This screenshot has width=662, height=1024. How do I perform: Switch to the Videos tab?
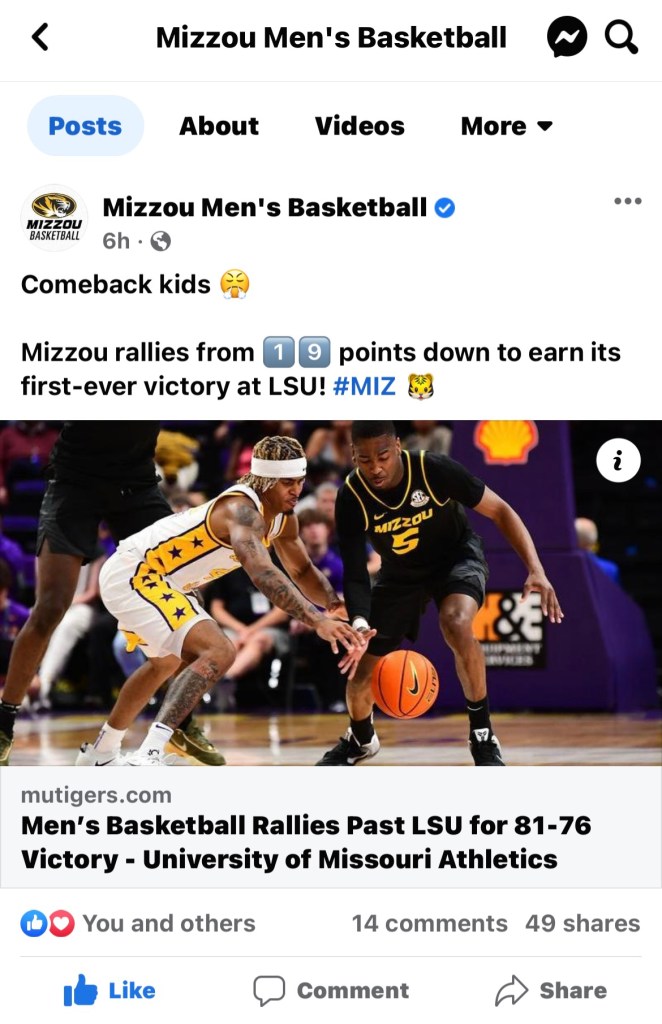point(359,126)
